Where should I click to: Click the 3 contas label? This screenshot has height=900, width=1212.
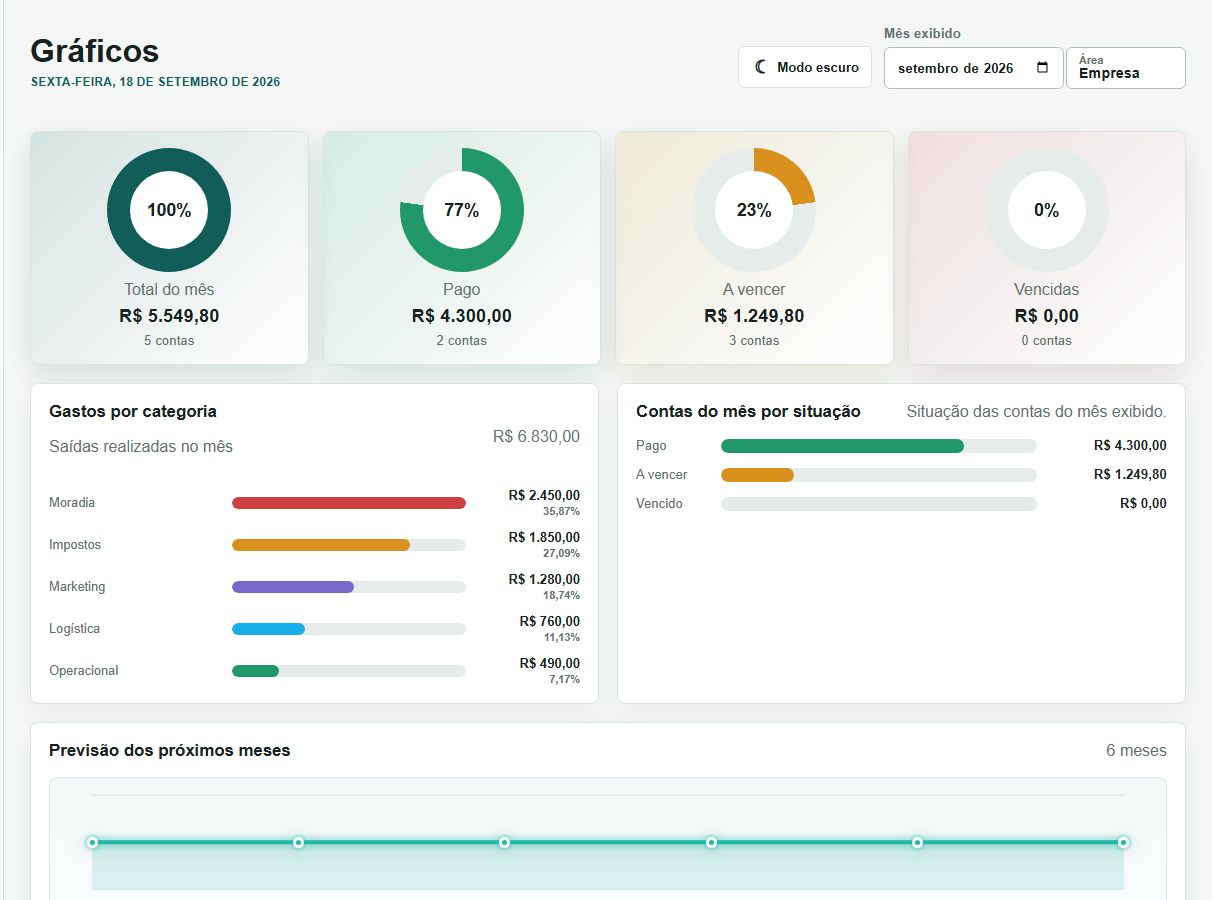754,341
